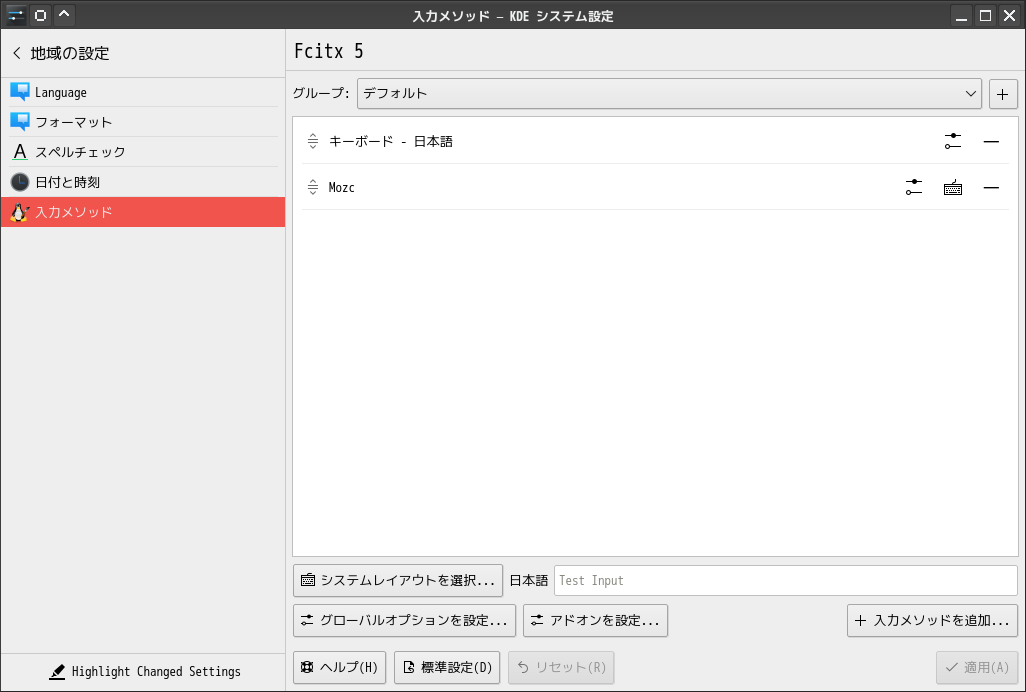Viewport: 1026px width, 692px height.
Task: Select the 入力メソッド sidebar entry
Action: pos(143,212)
